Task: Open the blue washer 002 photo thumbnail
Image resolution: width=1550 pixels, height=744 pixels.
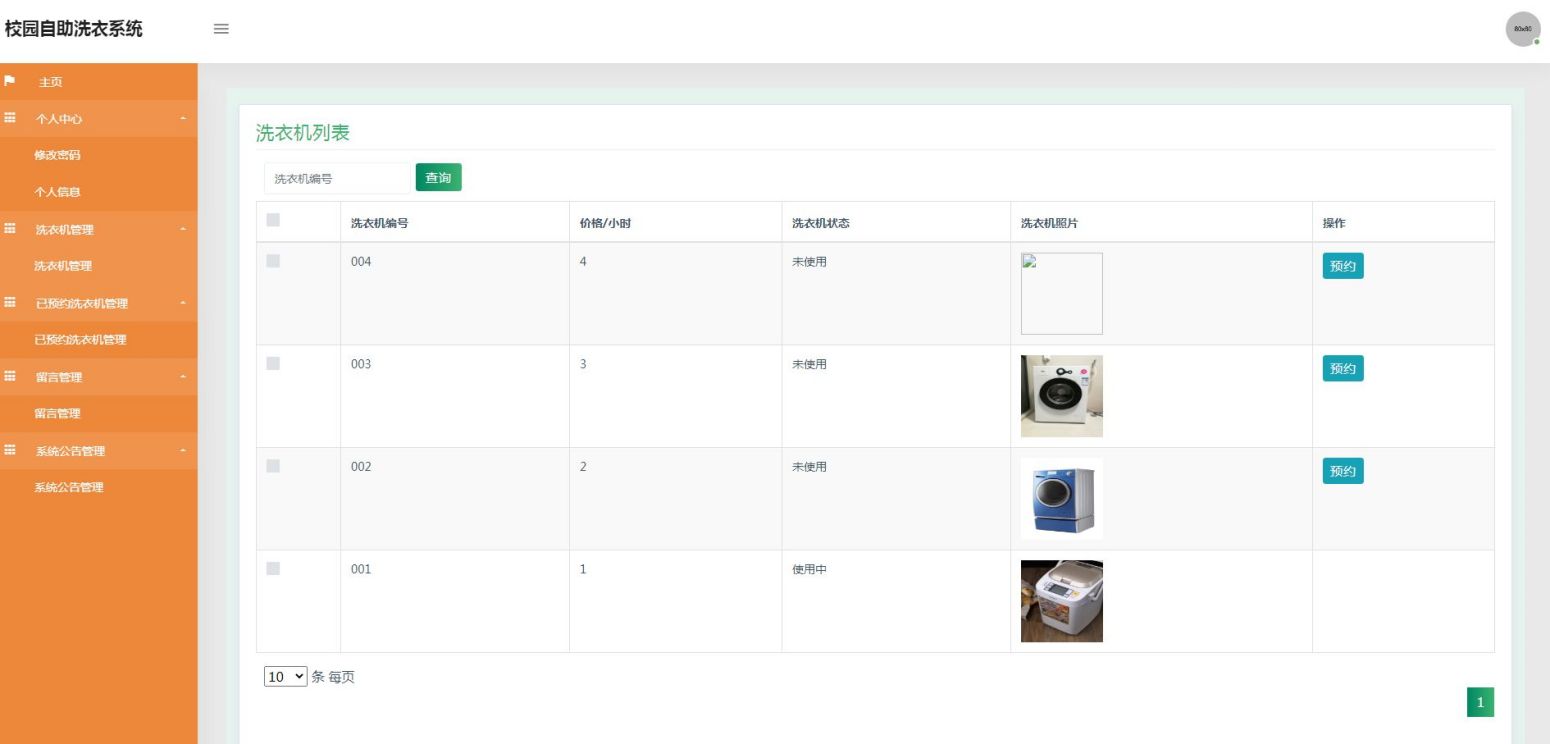Action: click(1061, 499)
